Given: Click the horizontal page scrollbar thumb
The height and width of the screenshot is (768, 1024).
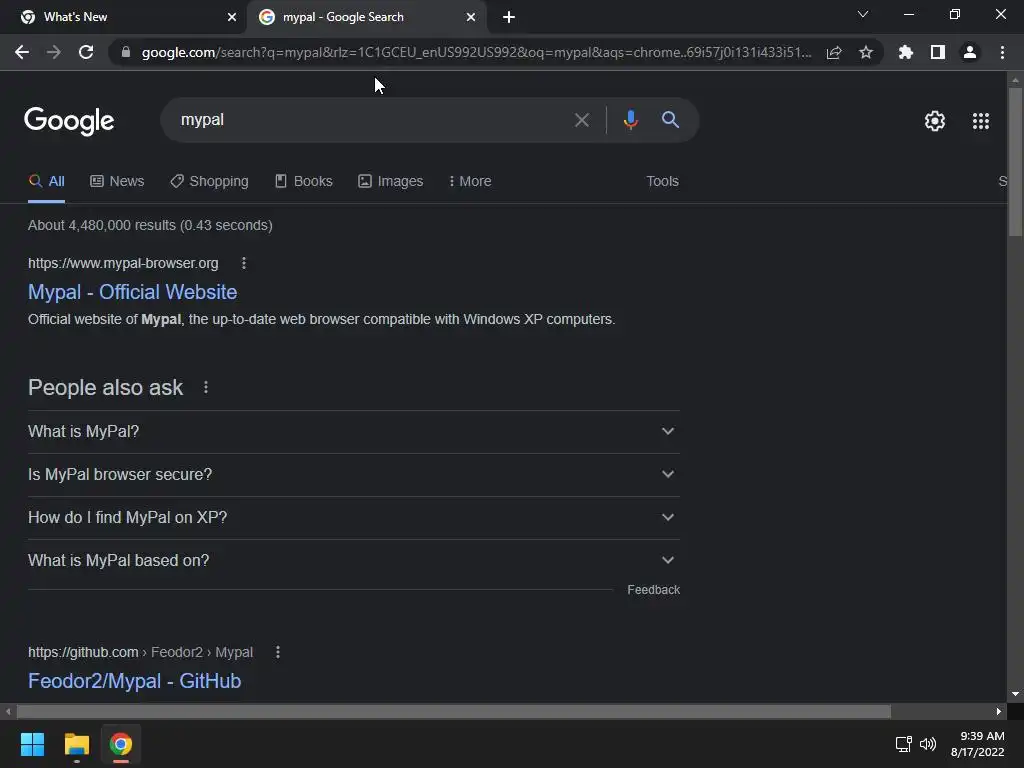Looking at the screenshot, I should pyautogui.click(x=454, y=711).
